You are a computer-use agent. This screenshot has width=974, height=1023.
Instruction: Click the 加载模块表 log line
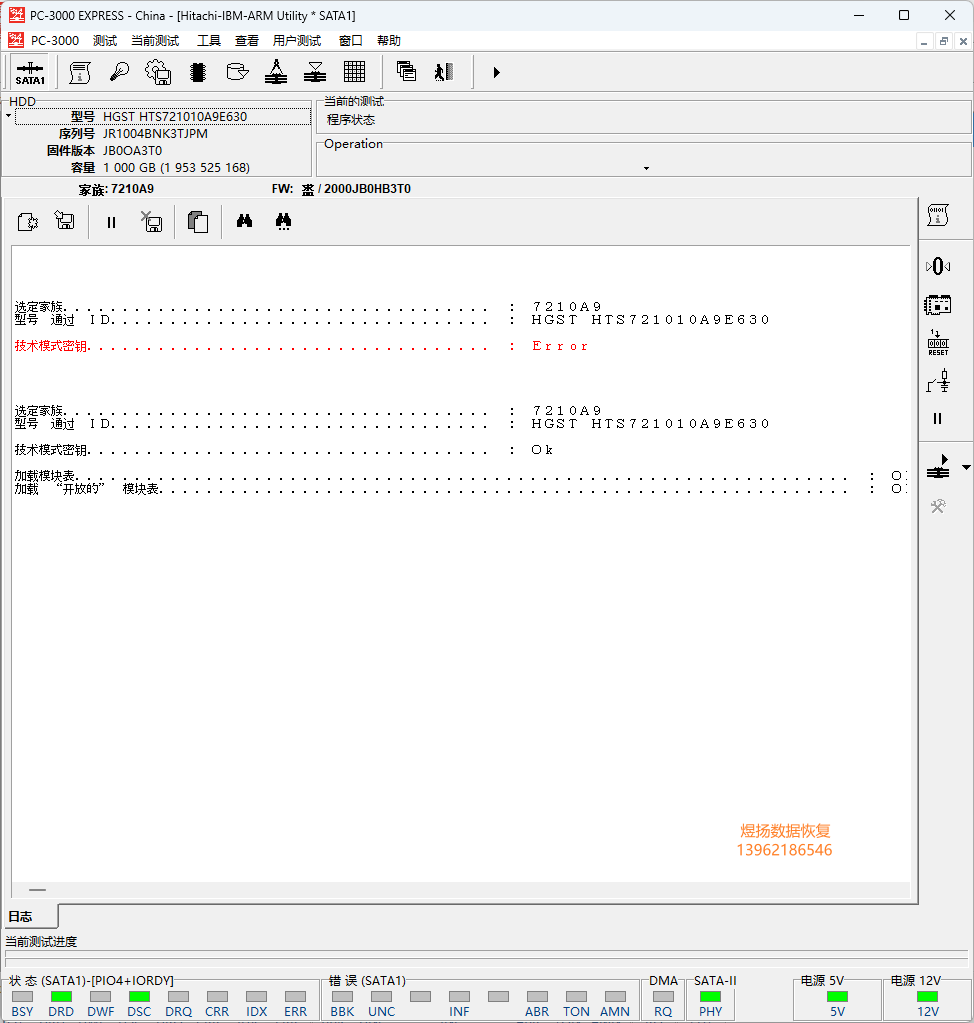[459, 476]
